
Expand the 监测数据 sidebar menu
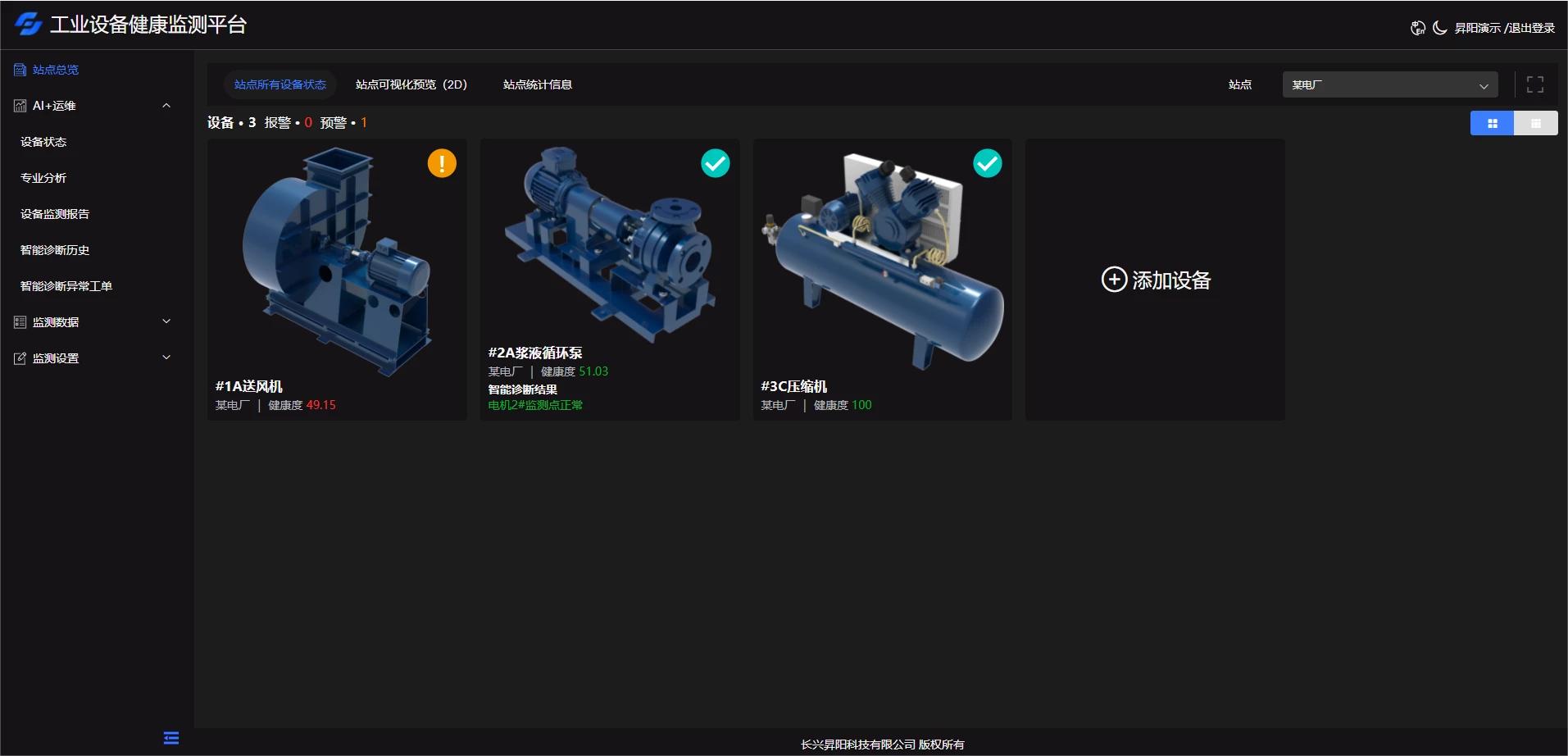166,322
